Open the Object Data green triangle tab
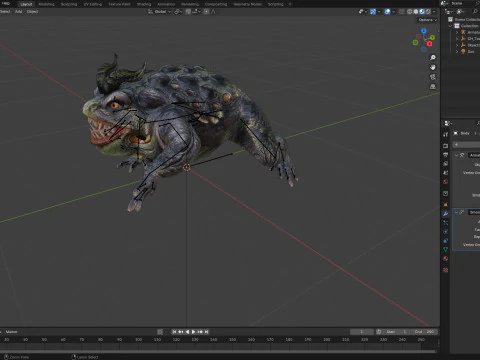 point(446,250)
